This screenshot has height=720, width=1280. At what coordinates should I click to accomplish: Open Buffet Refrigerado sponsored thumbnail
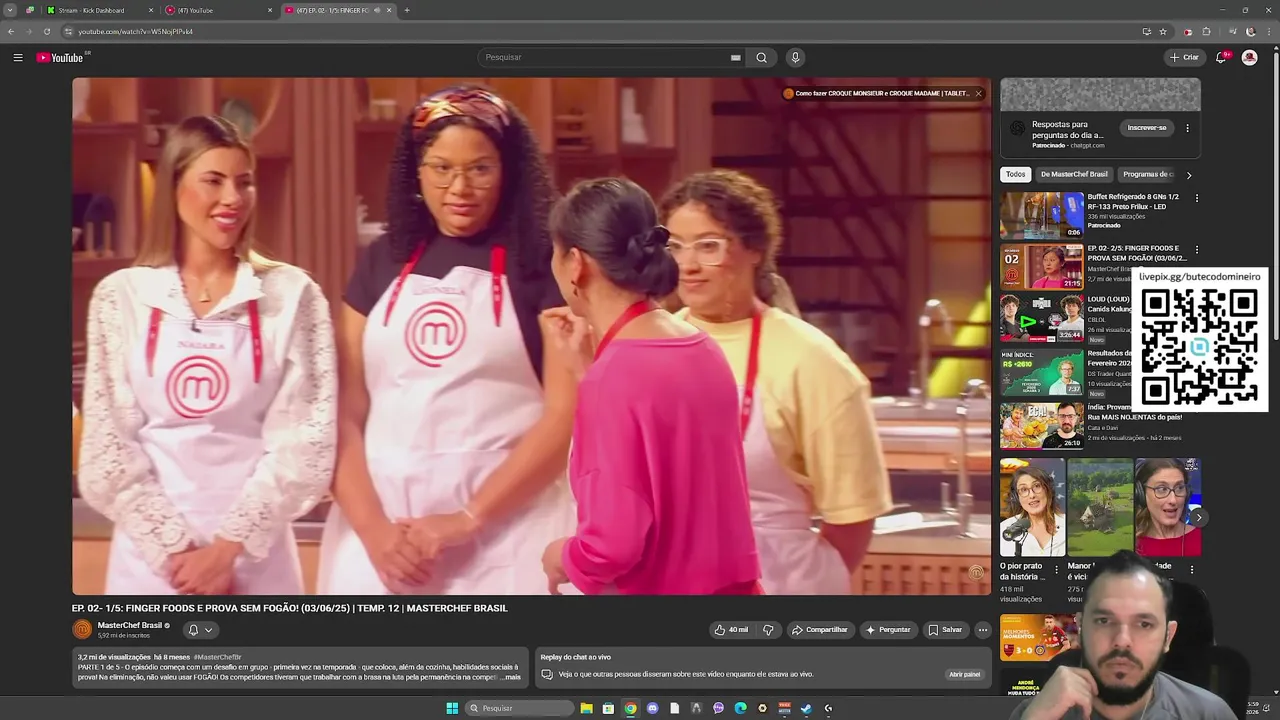coord(1042,215)
